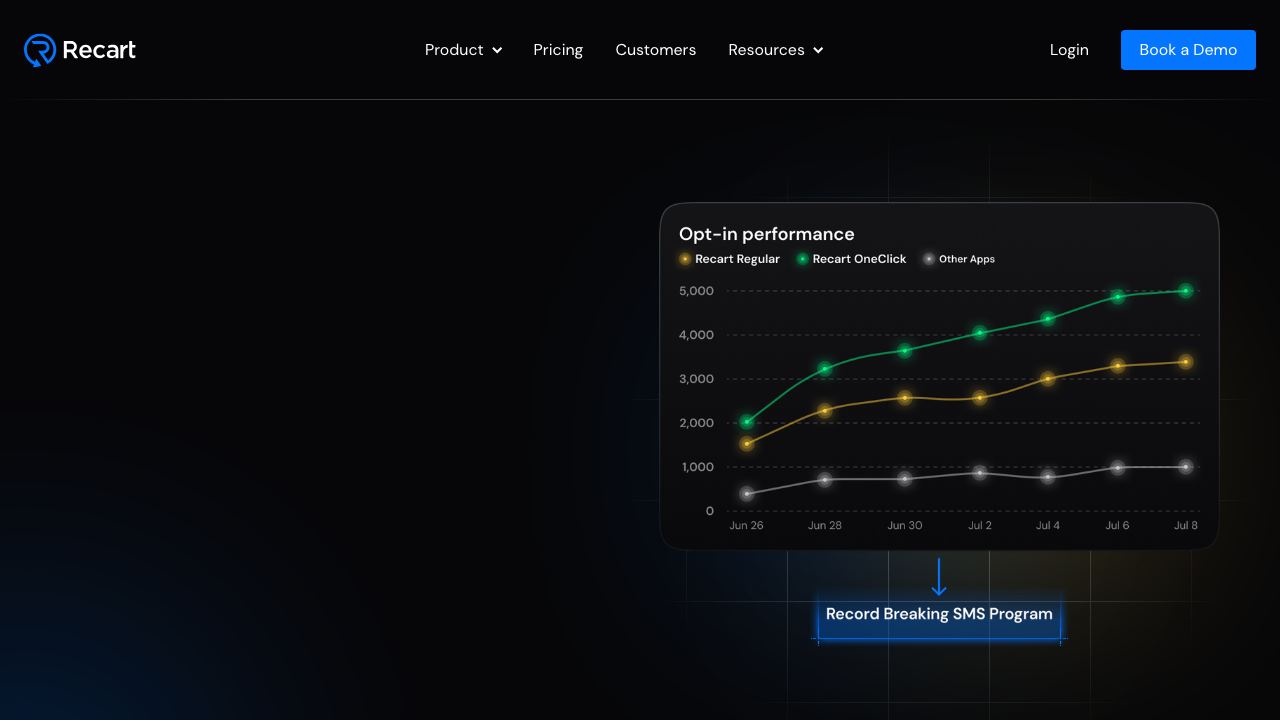Click the Record Breaking SMS Program label
The image size is (1280, 720).
tap(939, 614)
